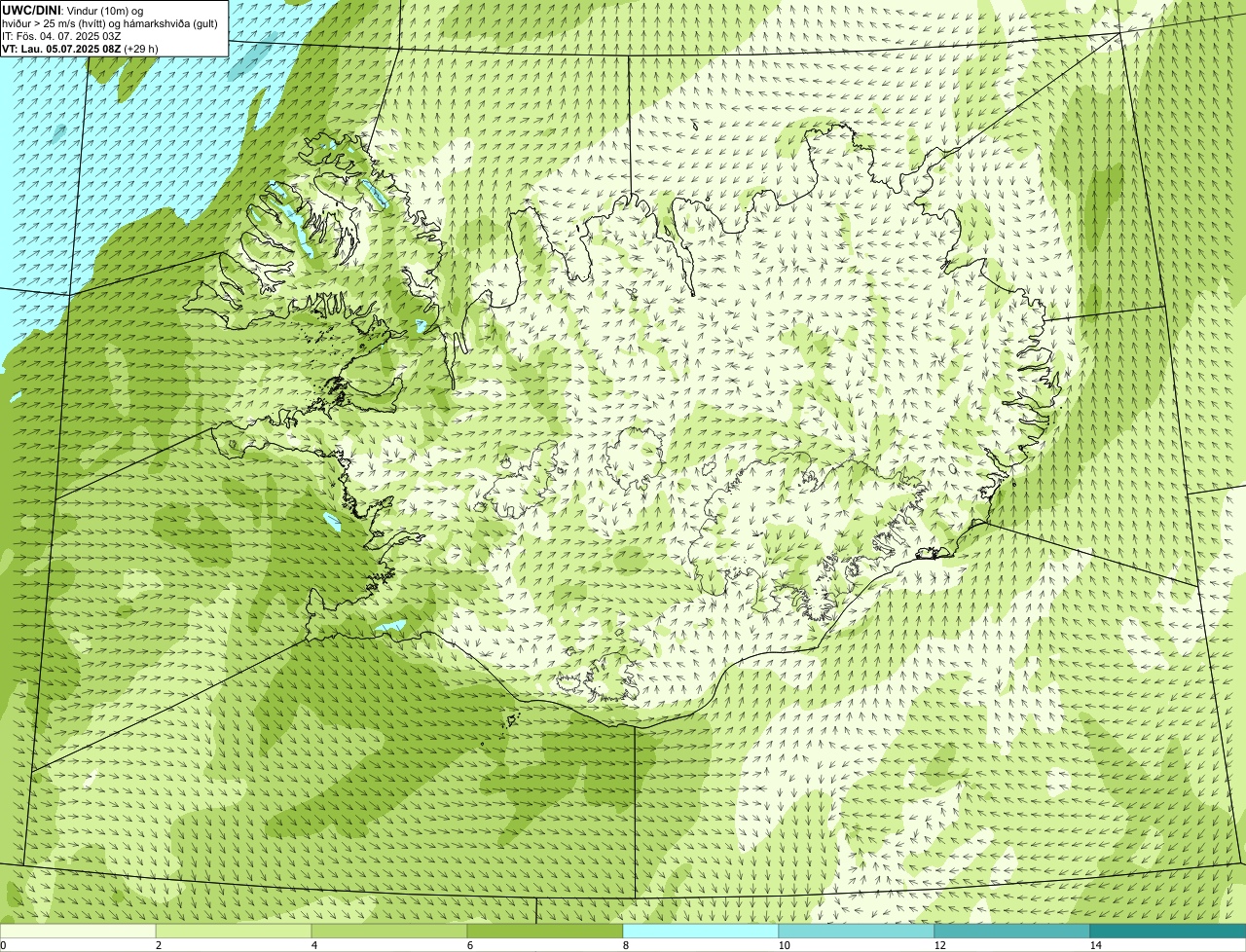Click the '2' tick label on the scale
The image size is (1246, 952).
tap(158, 945)
